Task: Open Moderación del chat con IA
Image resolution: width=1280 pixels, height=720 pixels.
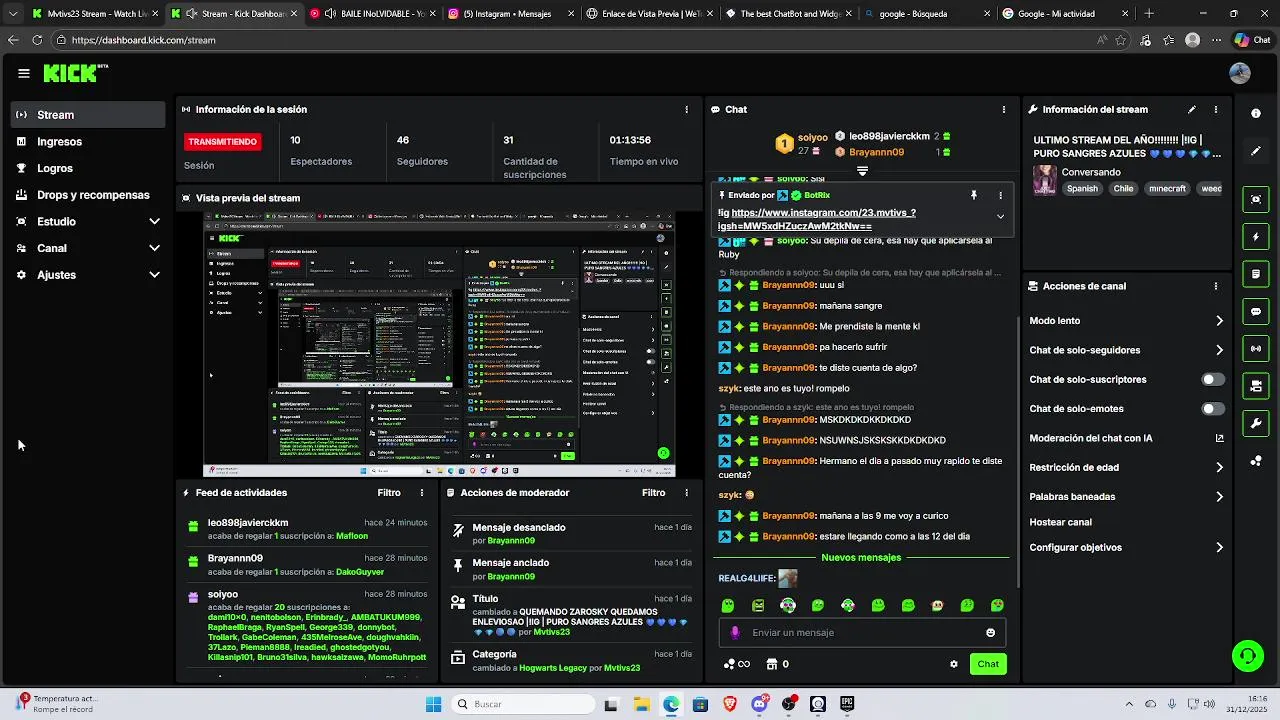Action: [1126, 438]
